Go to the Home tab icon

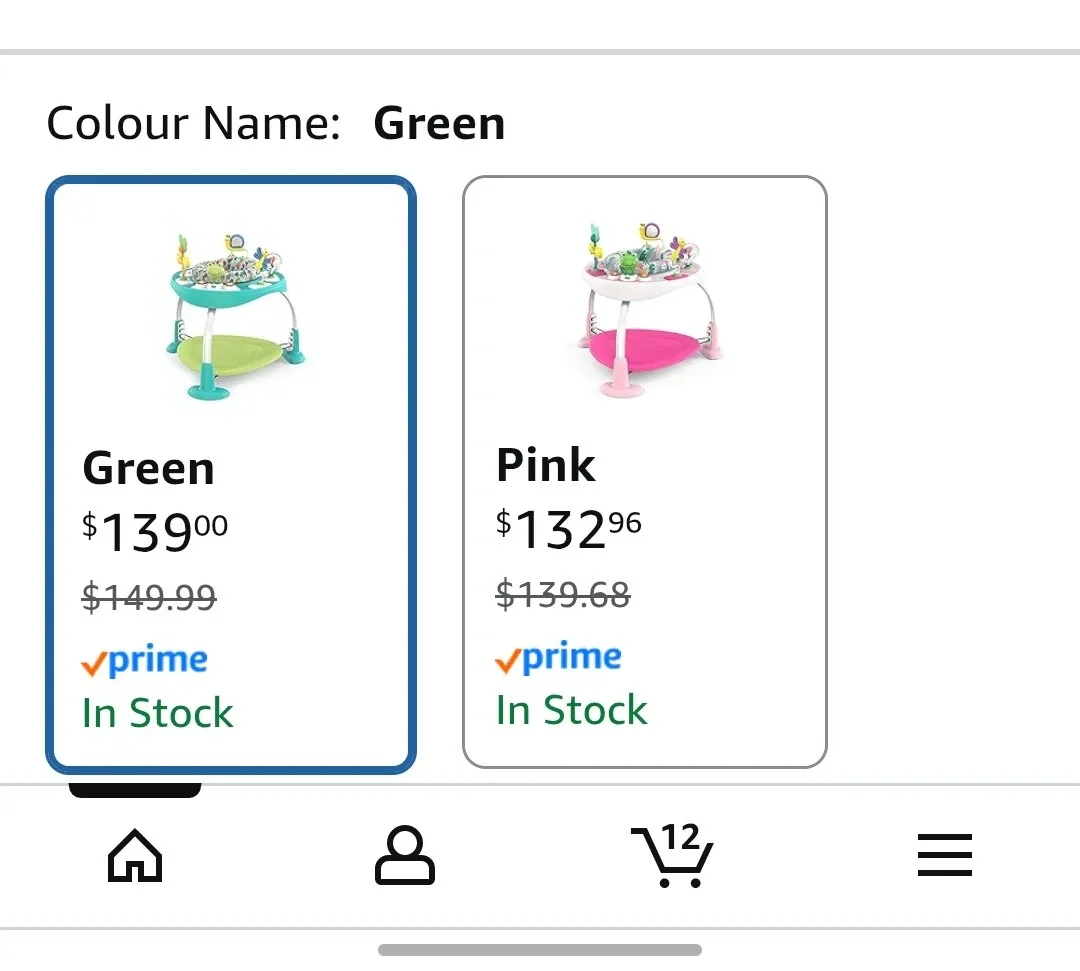(x=135, y=857)
